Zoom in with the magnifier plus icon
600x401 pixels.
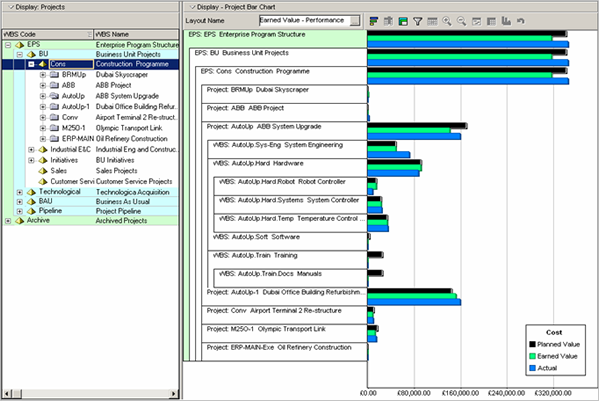click(x=447, y=21)
